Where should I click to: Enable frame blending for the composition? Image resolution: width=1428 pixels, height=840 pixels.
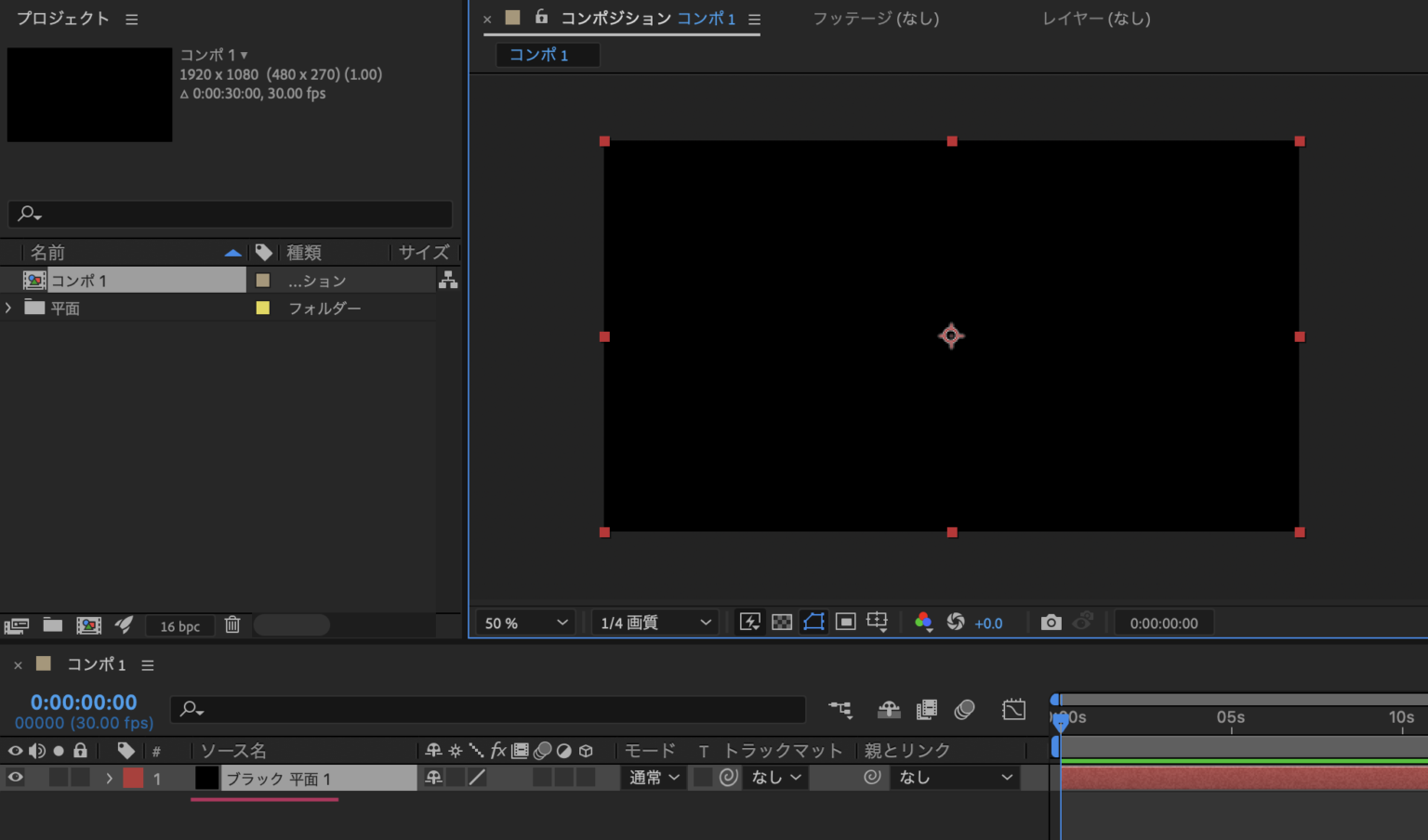click(x=926, y=709)
